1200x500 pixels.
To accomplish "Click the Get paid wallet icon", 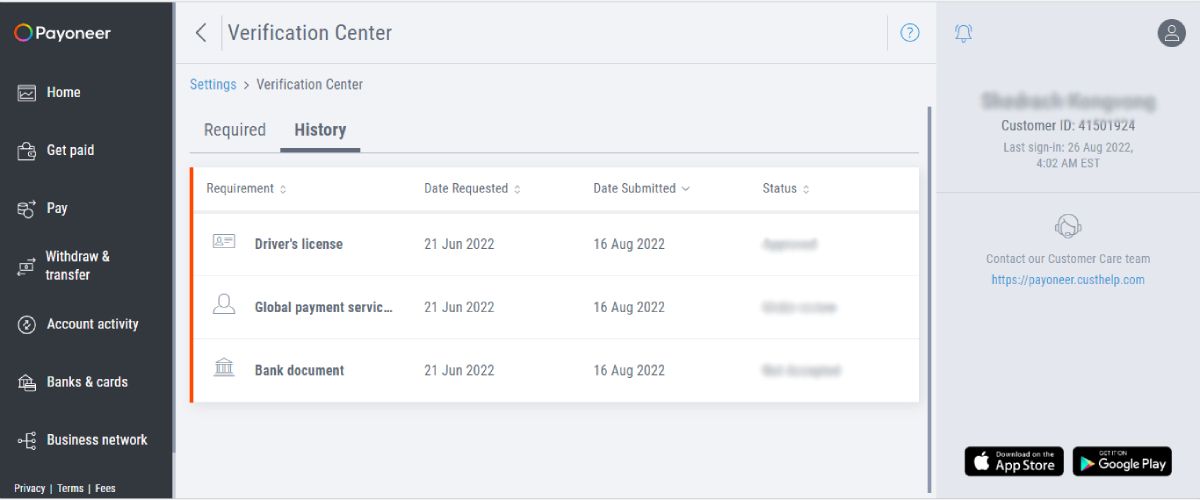I will click(27, 151).
